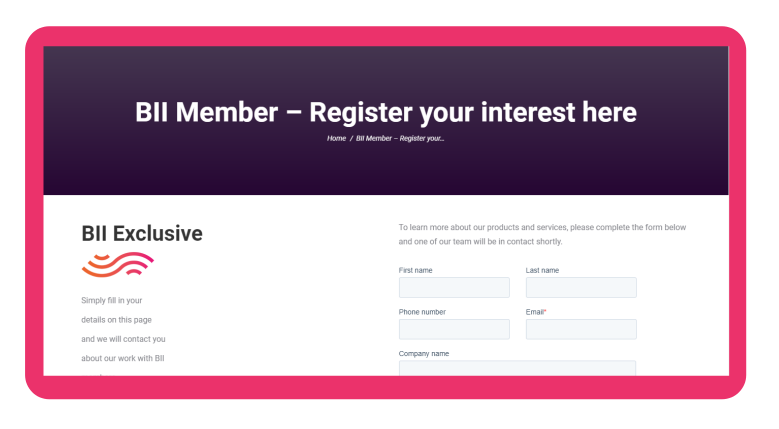The width and height of the screenshot is (779, 429).
Task: Click into the Company name field
Action: coord(517,368)
